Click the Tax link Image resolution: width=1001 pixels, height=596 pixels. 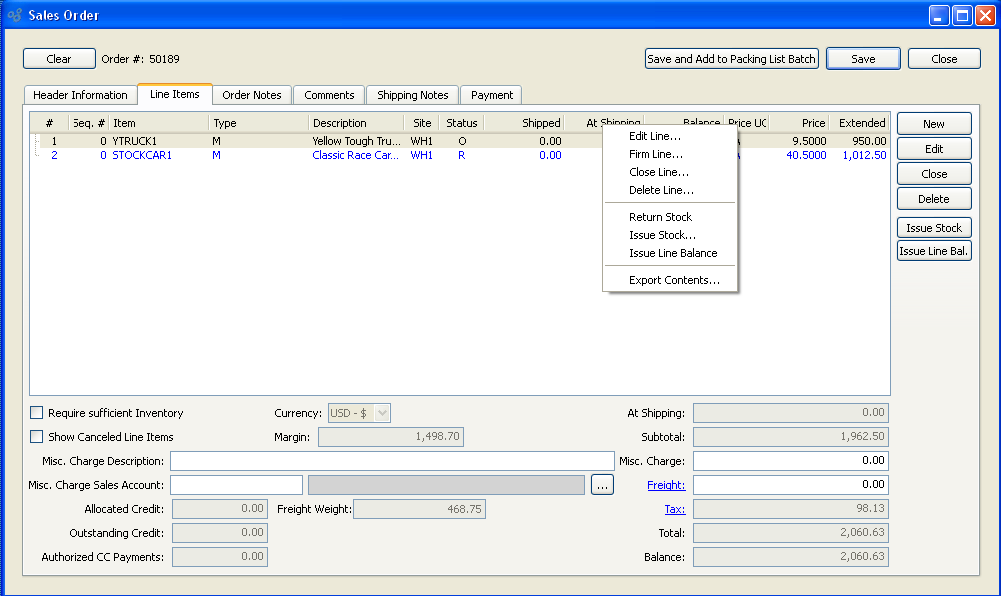pyautogui.click(x=675, y=509)
